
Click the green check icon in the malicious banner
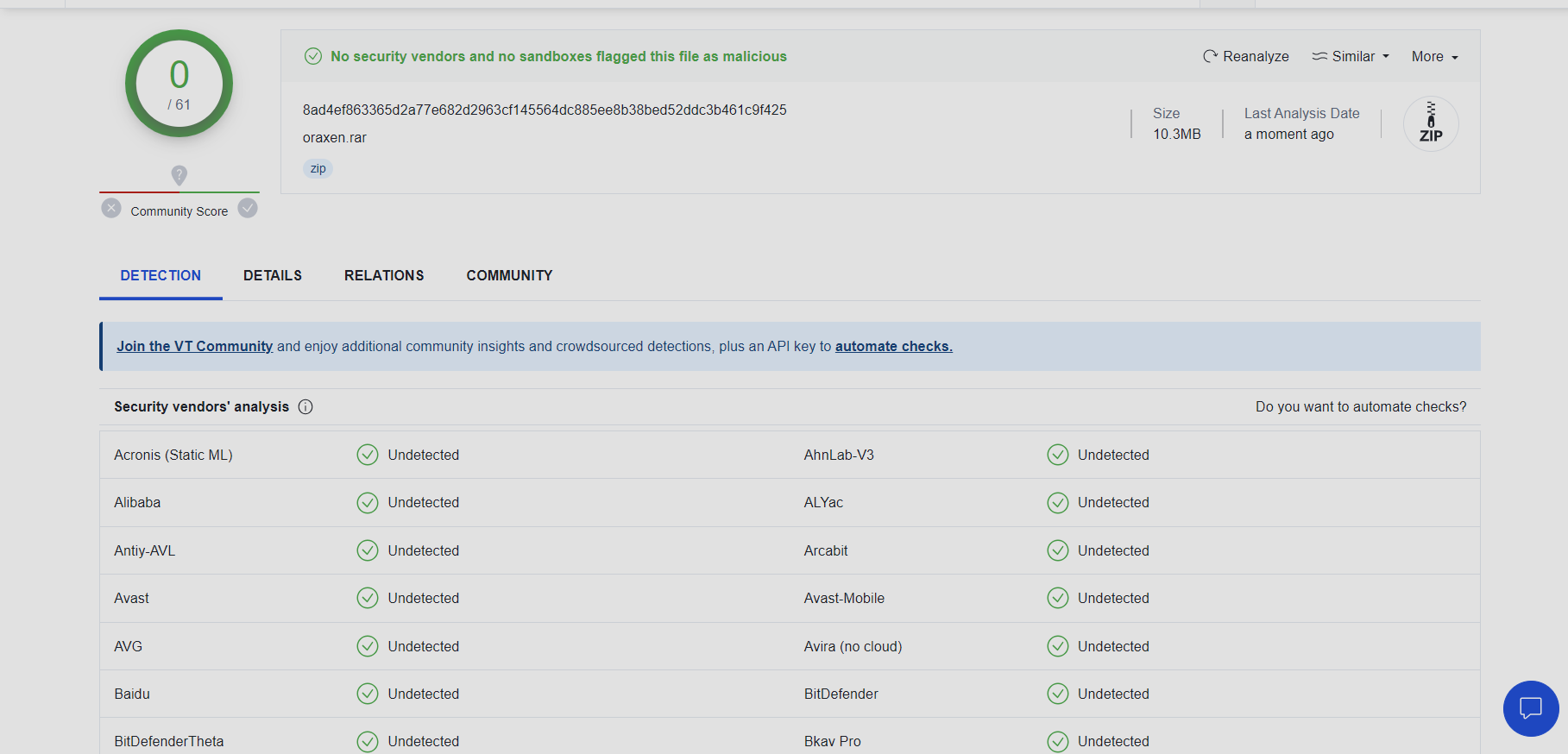(x=313, y=56)
